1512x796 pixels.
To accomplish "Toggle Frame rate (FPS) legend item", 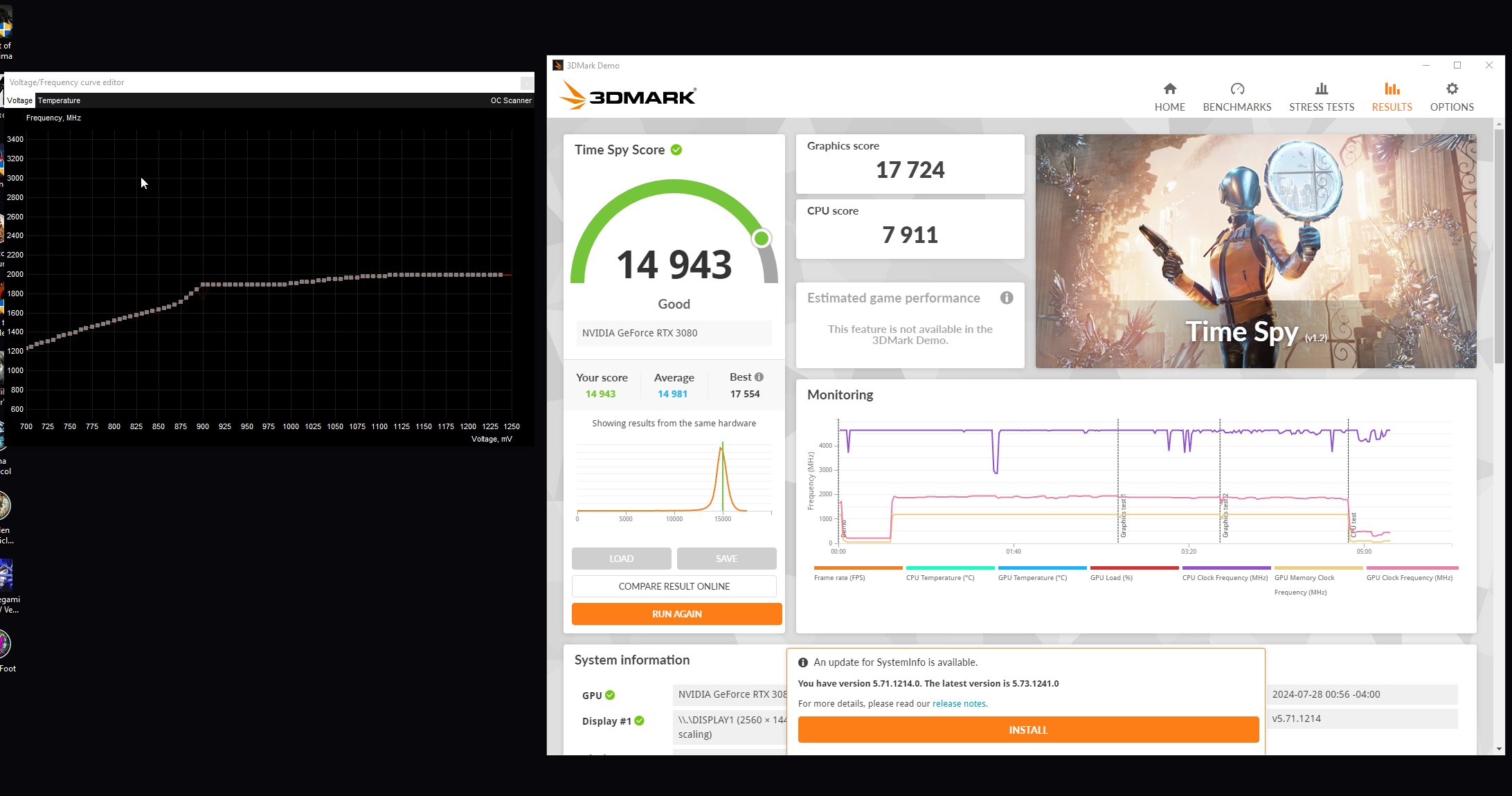I will (x=858, y=574).
